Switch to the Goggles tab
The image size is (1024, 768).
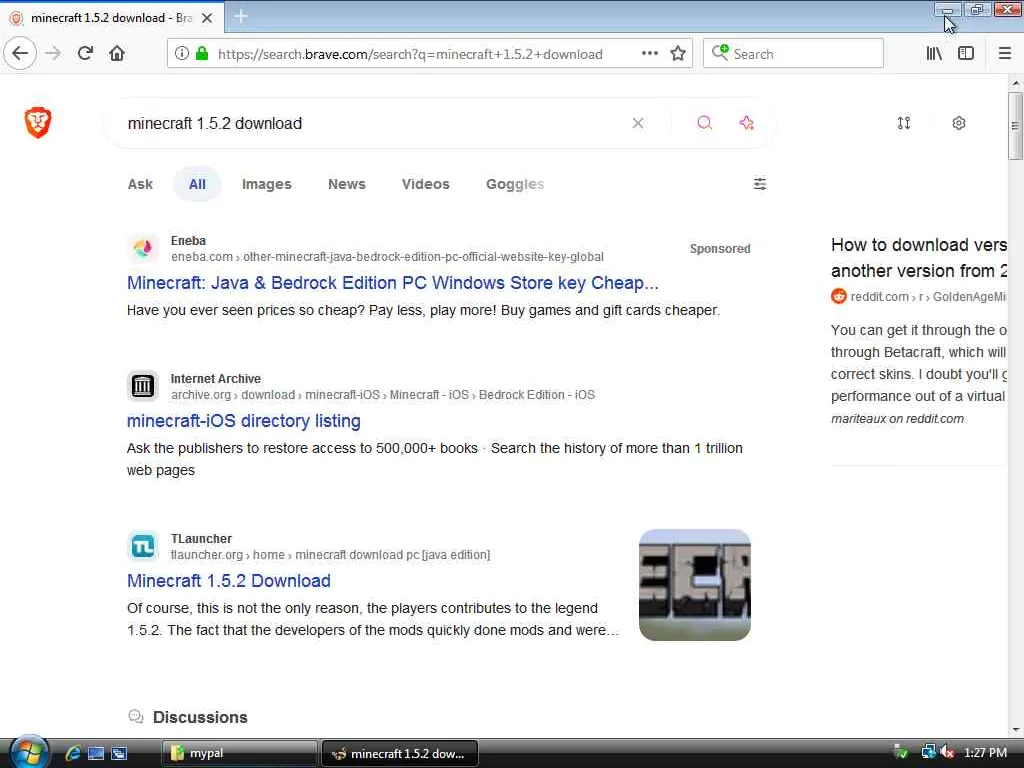pos(515,184)
